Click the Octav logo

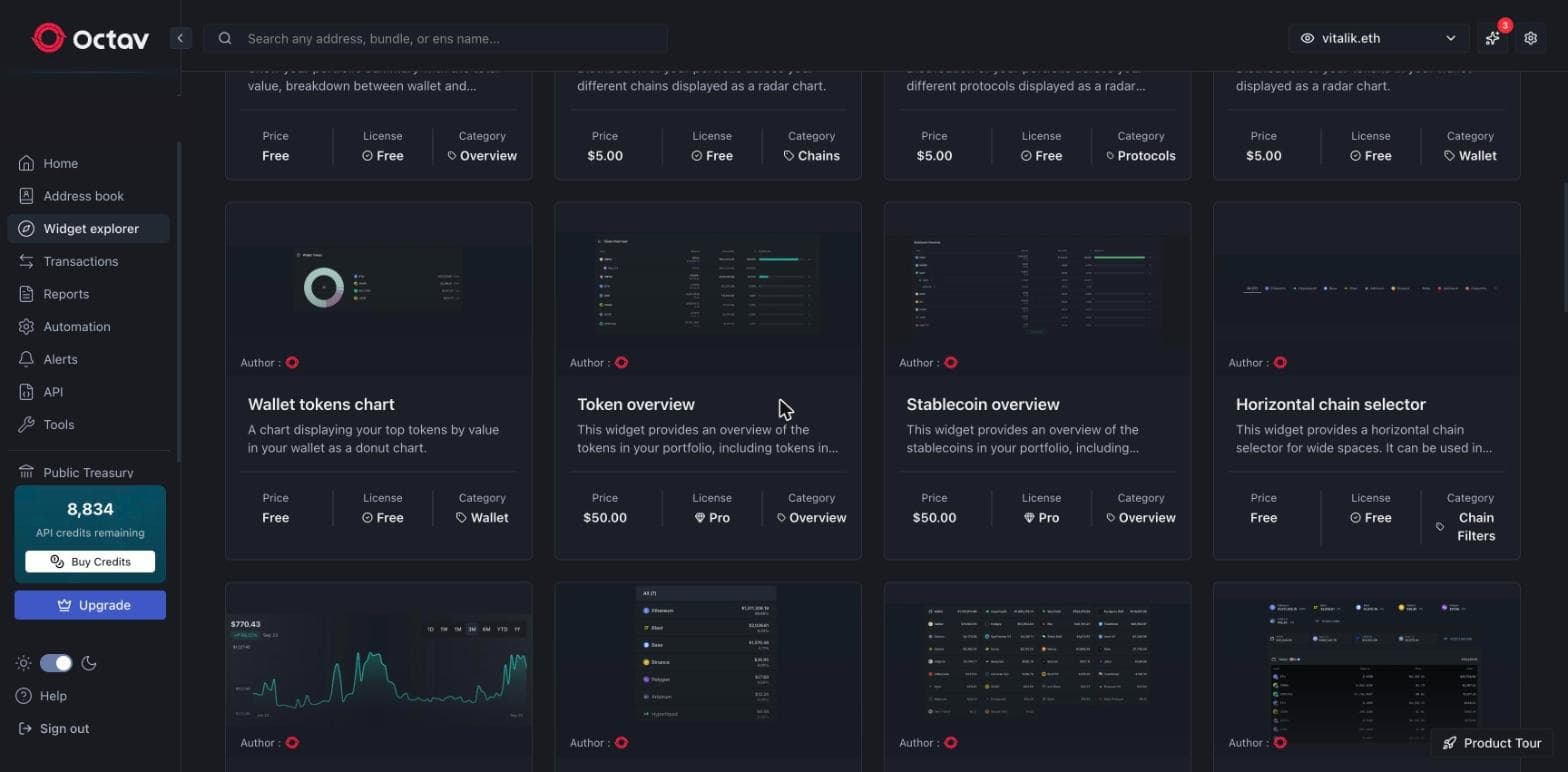coord(90,38)
